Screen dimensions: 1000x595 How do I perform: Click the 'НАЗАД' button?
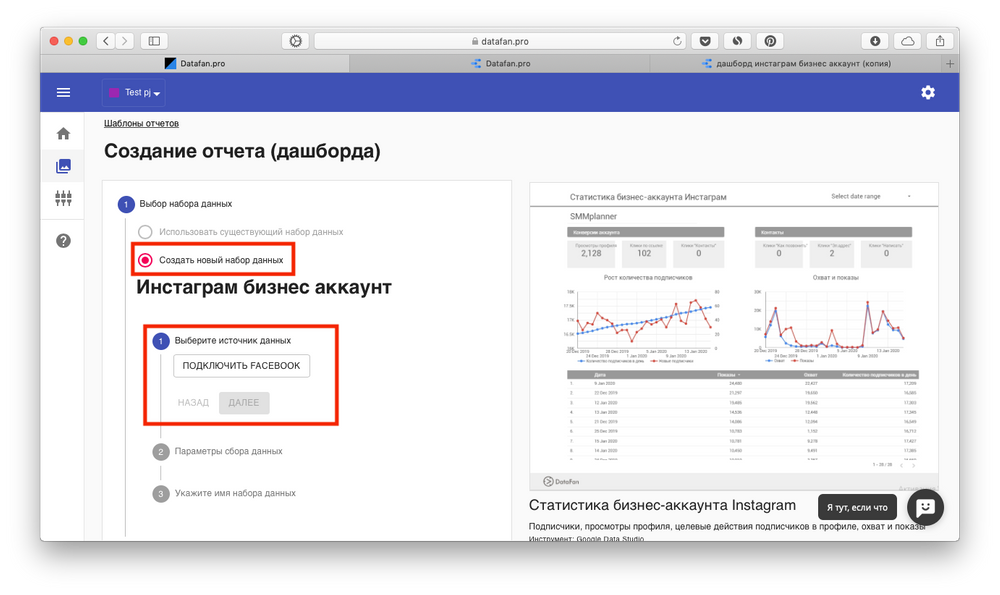coord(193,402)
